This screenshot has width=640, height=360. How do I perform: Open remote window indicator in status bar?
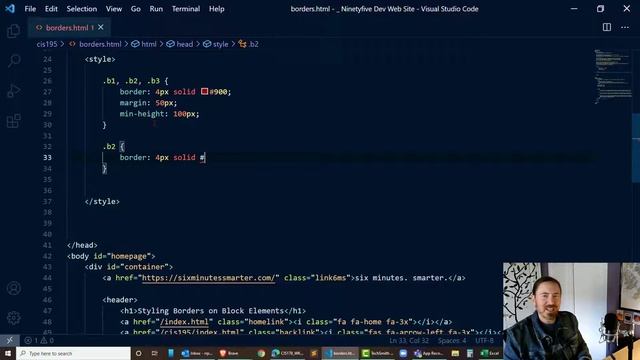[9, 340]
